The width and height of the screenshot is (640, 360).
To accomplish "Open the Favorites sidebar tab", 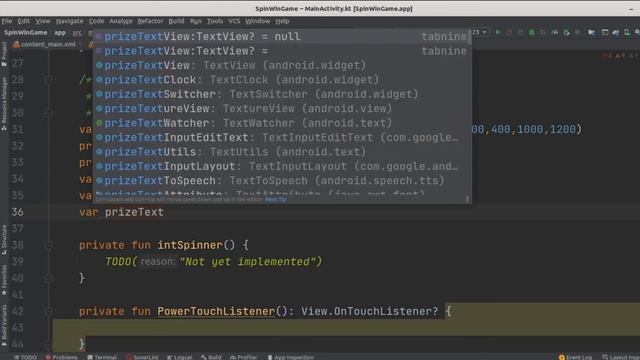I will pyautogui.click(x=4, y=280).
